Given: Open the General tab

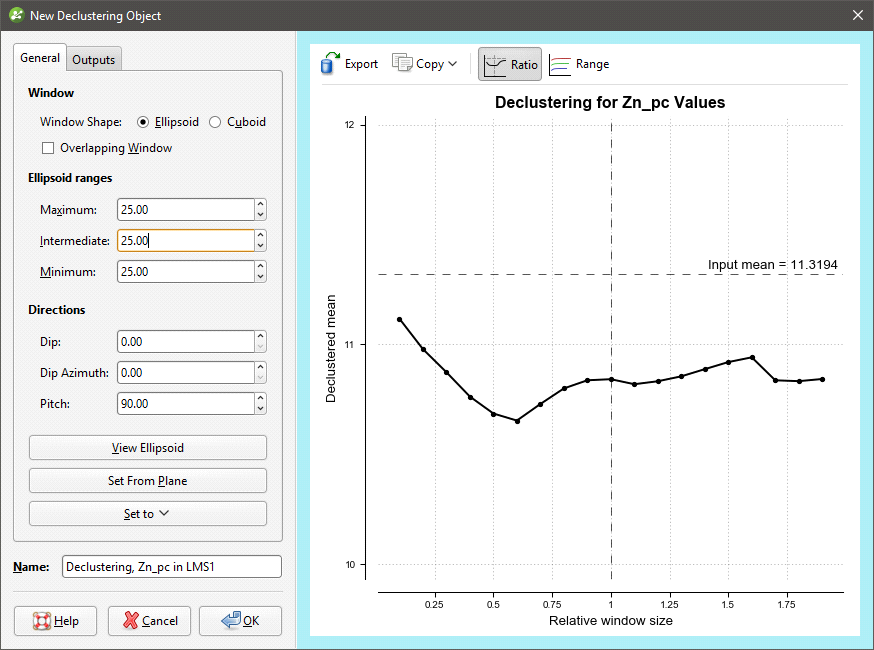Looking at the screenshot, I should [40, 58].
